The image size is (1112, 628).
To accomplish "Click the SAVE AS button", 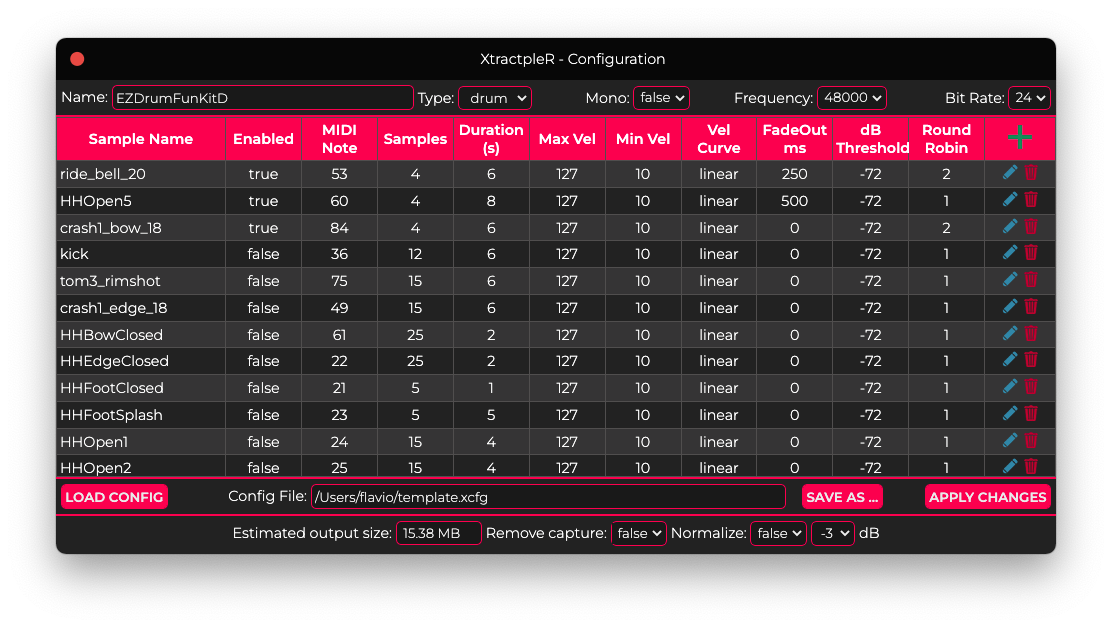I will coord(842,497).
